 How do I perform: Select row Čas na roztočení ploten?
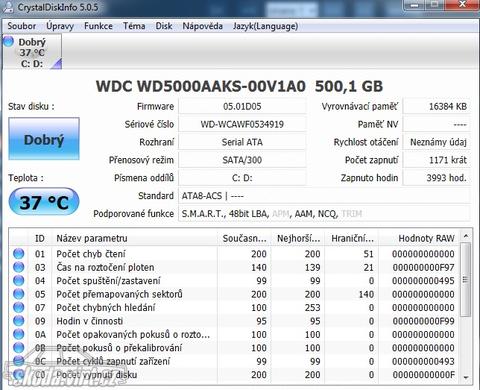[x=235, y=267]
